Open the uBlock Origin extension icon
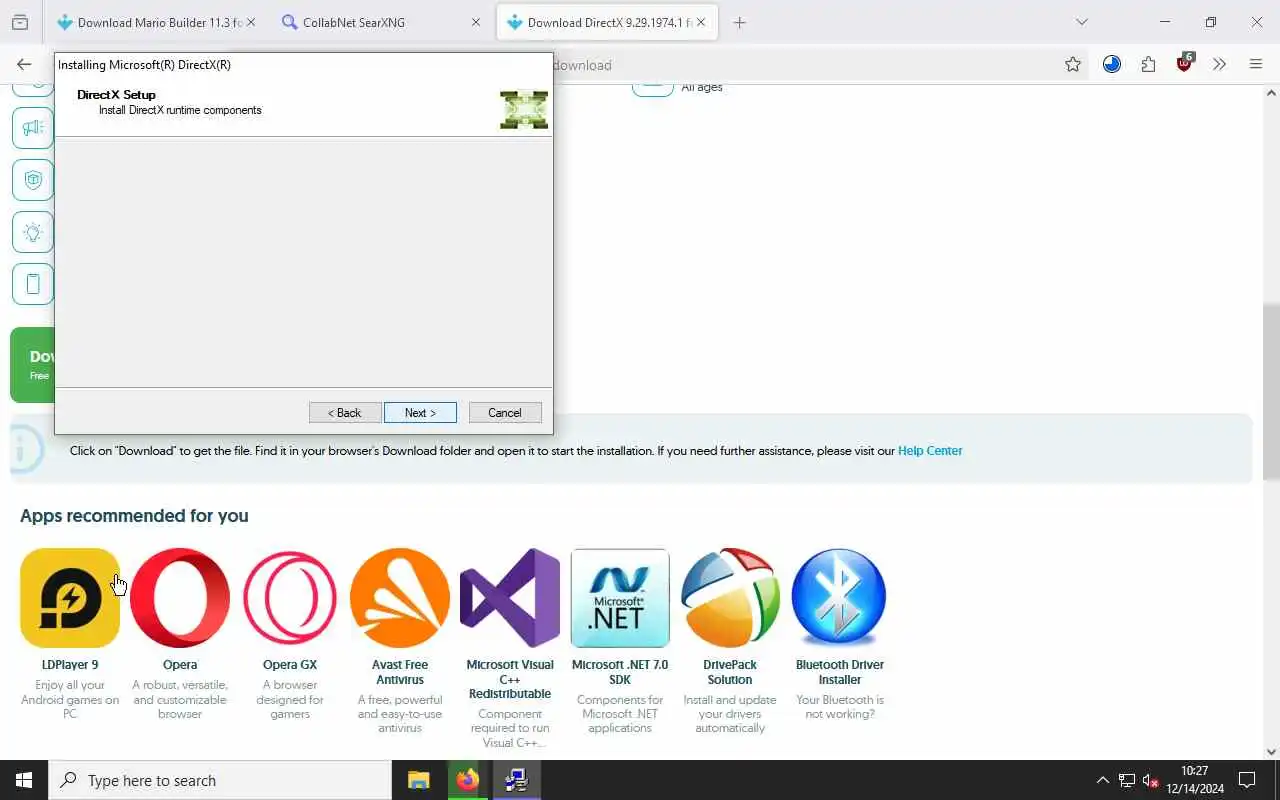This screenshot has width=1280, height=800. [1185, 64]
